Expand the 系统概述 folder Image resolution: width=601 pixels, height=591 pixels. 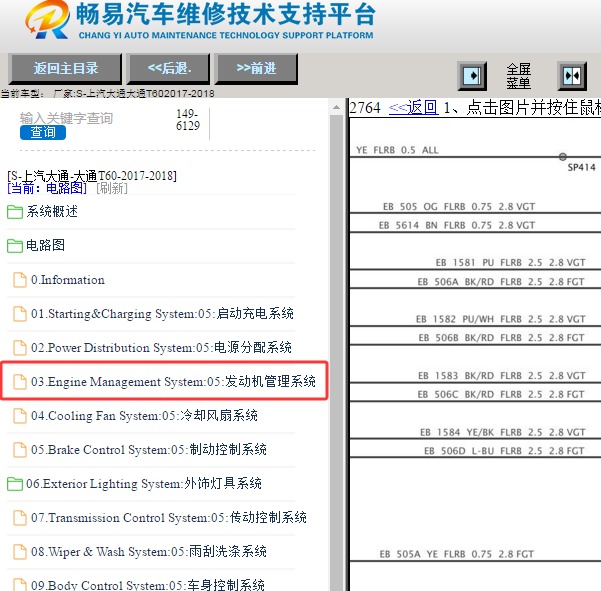pos(52,212)
